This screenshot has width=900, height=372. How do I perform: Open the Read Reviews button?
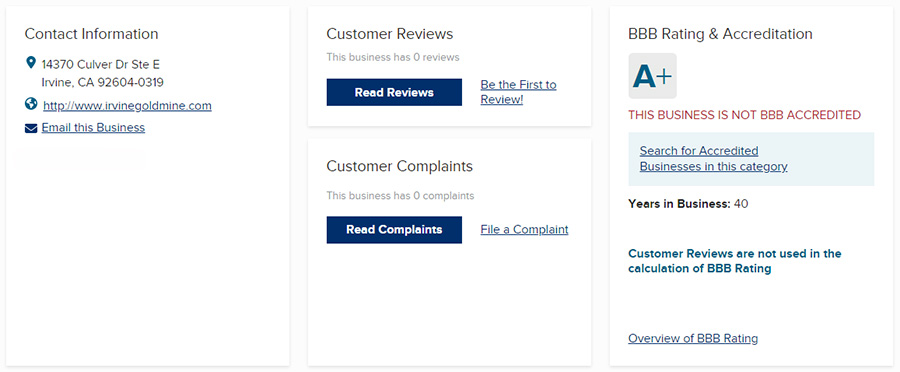pyautogui.click(x=394, y=92)
